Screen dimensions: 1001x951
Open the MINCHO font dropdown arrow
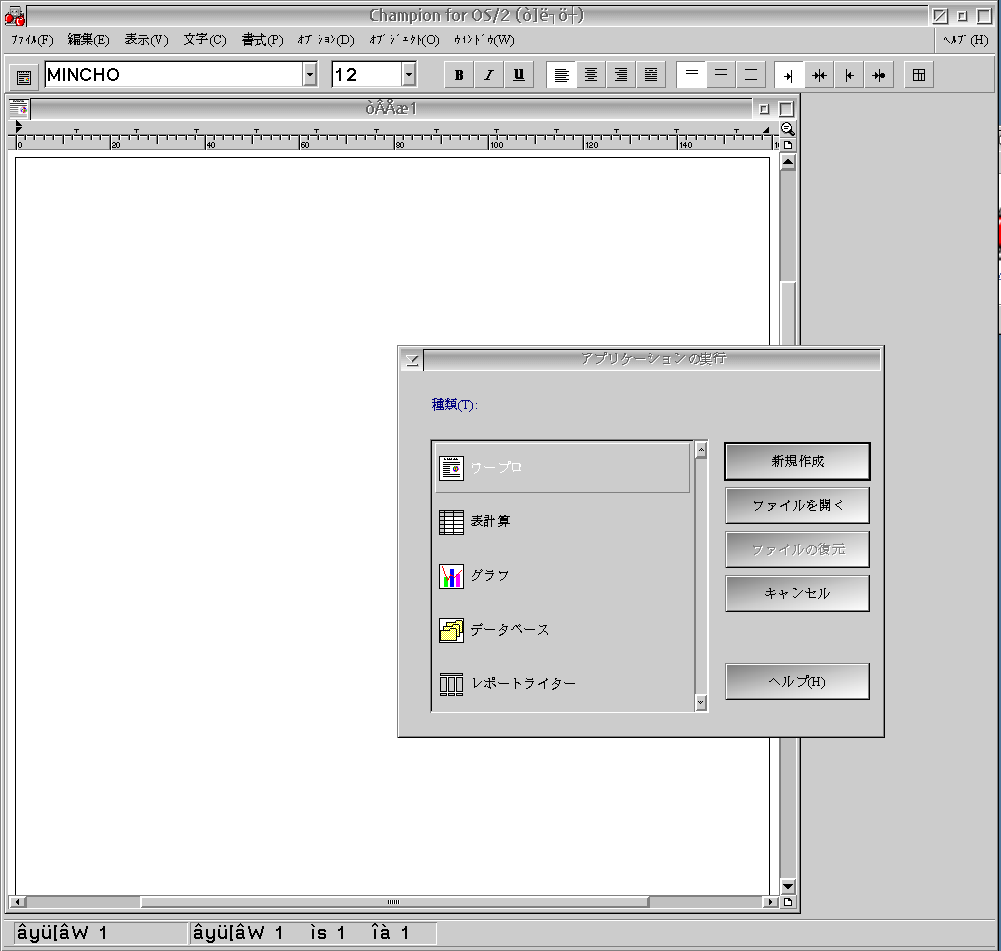click(310, 75)
